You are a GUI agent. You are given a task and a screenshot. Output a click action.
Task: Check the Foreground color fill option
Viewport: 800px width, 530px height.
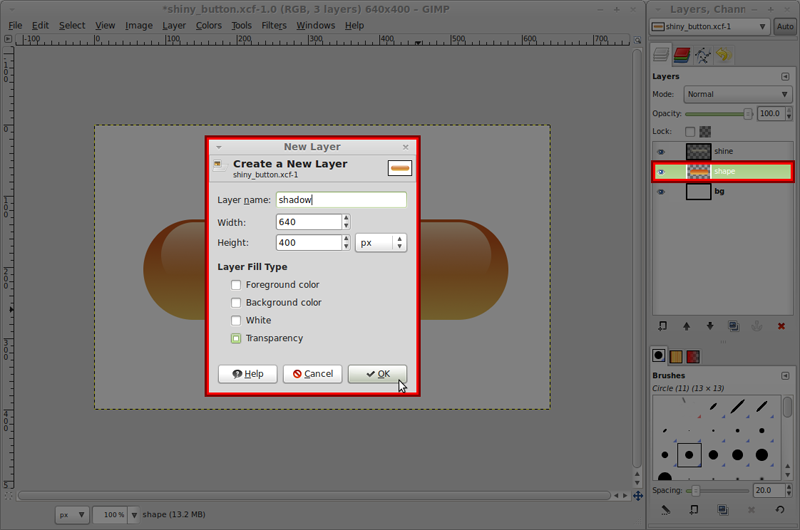pos(236,285)
